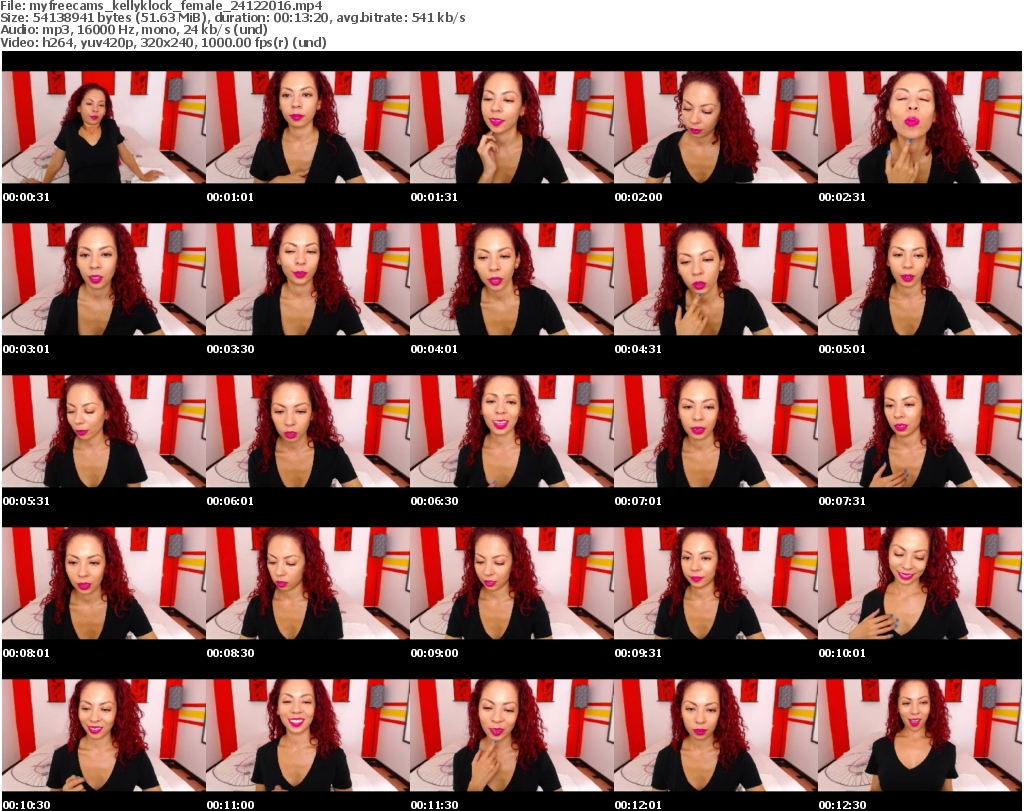Select the thumbnail frame at 00:01:31
This screenshot has height=811, width=1024.
pos(511,127)
